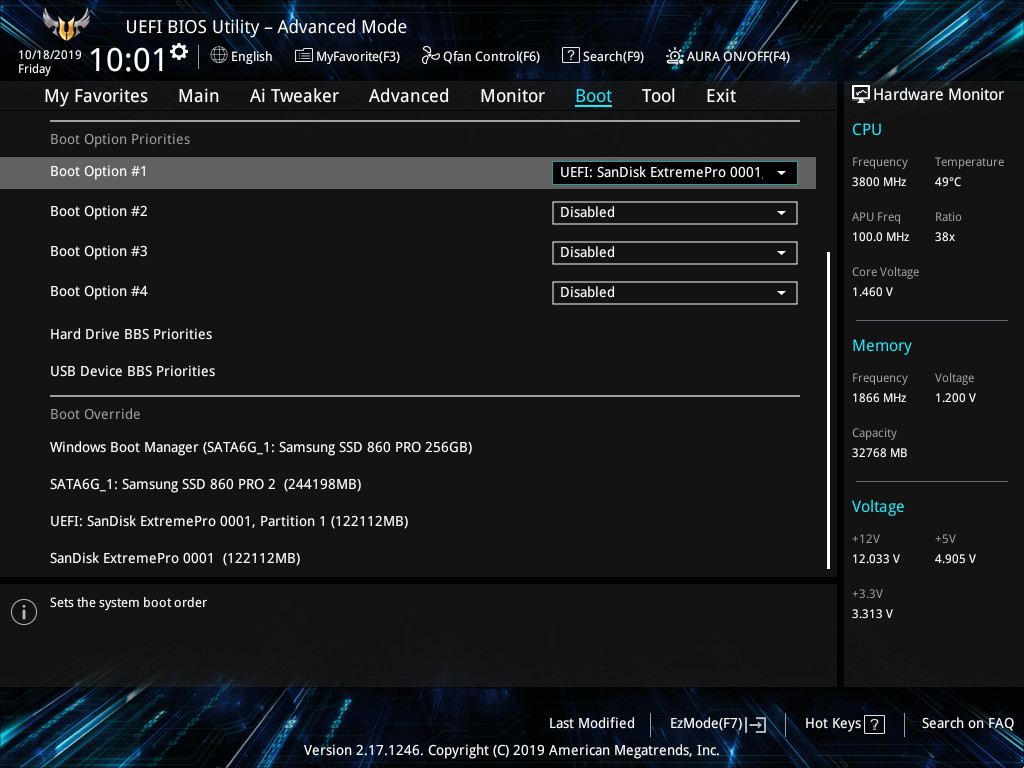
Task: Go to the Advanced tab
Action: (409, 96)
